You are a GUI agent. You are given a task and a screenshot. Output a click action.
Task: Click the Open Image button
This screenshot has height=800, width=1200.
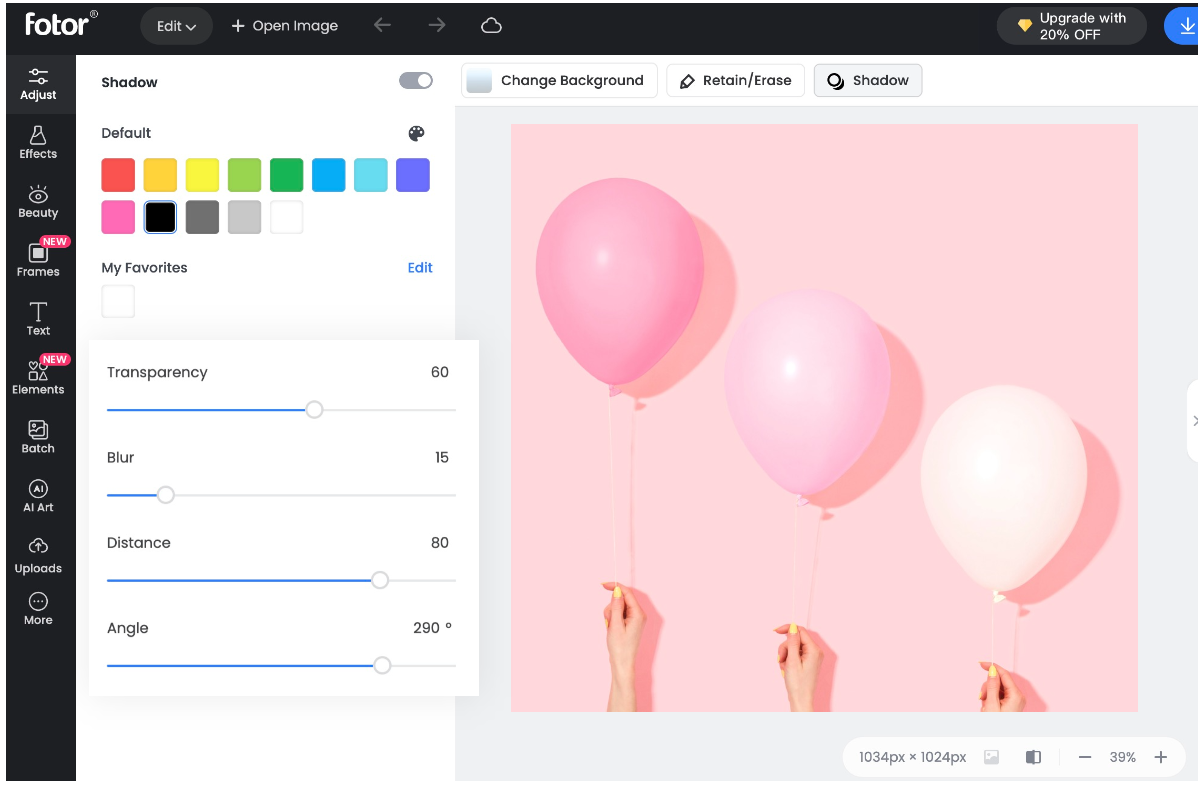[285, 26]
